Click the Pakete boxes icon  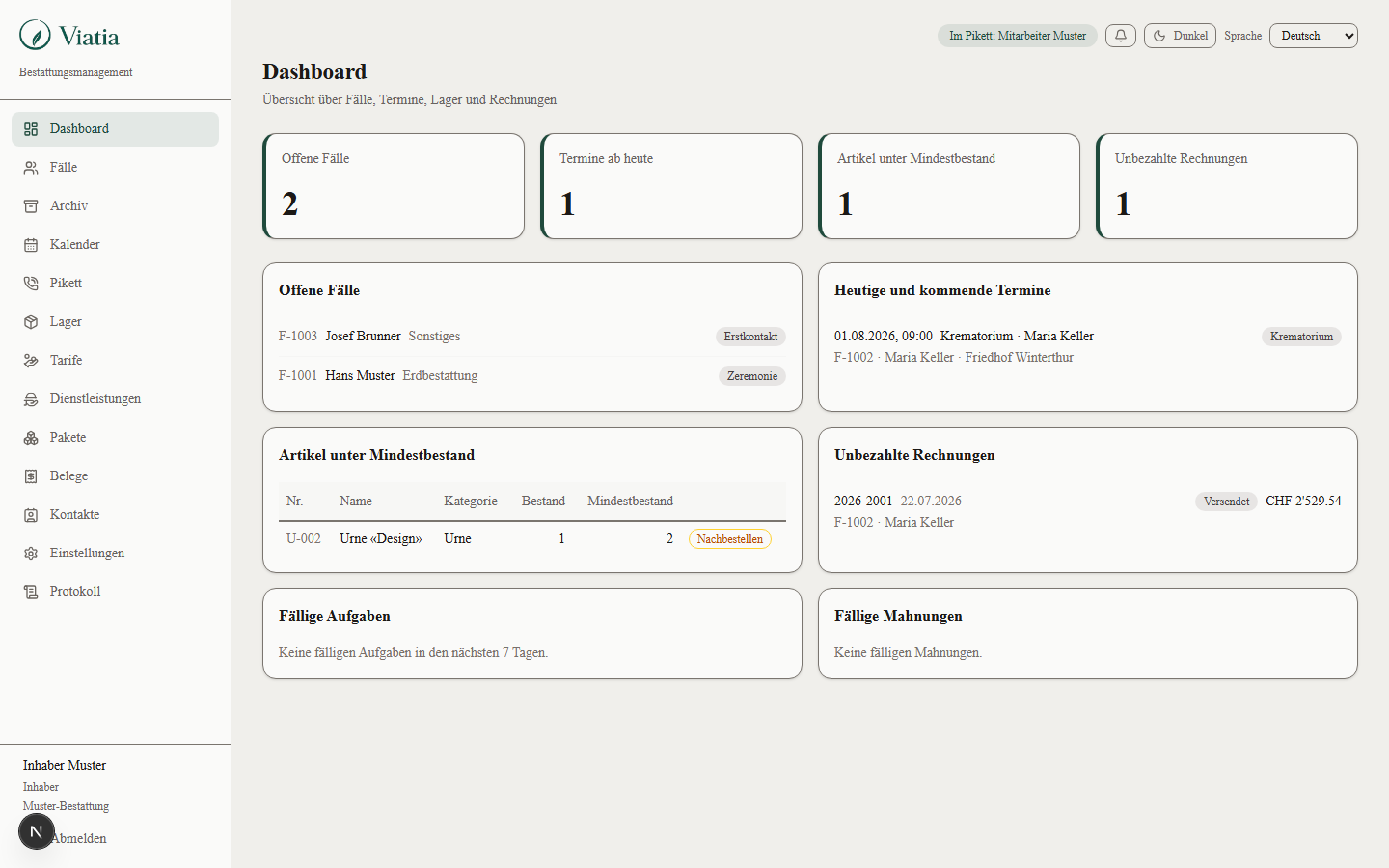[31, 438]
